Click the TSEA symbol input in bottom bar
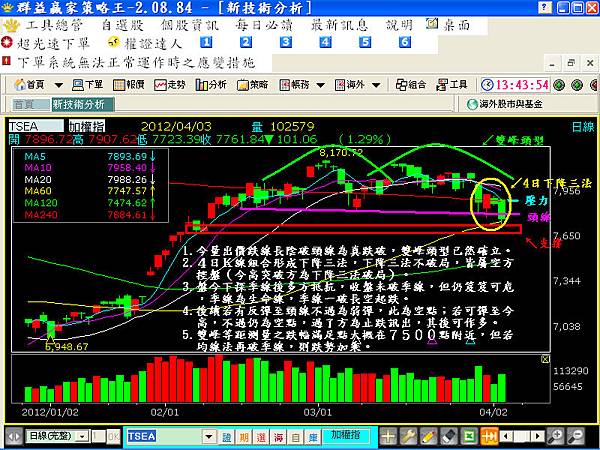 point(163,436)
